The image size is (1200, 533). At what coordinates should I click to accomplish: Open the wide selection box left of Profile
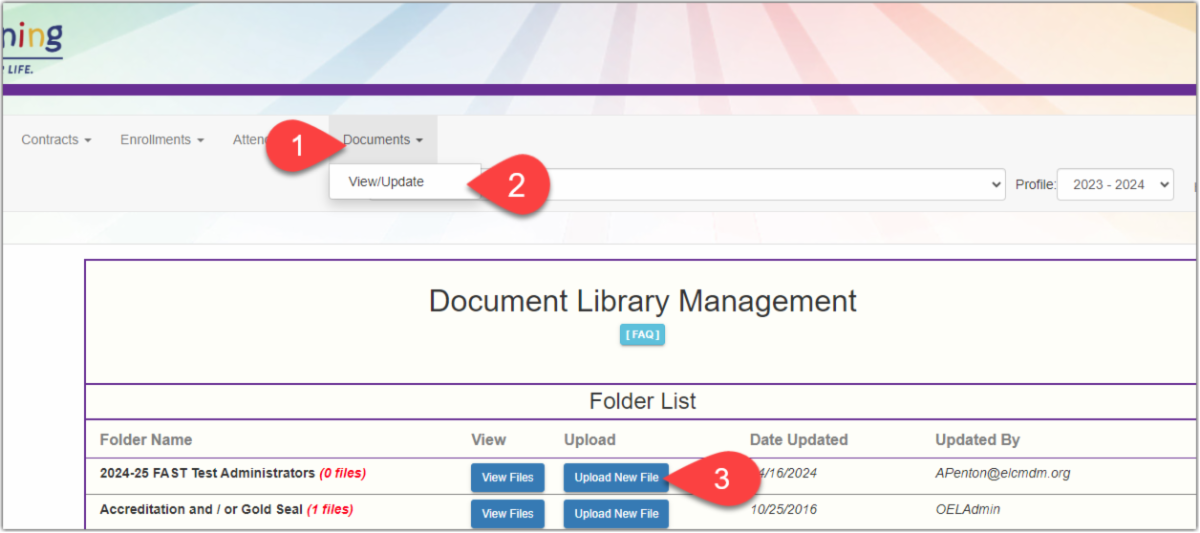tap(760, 185)
